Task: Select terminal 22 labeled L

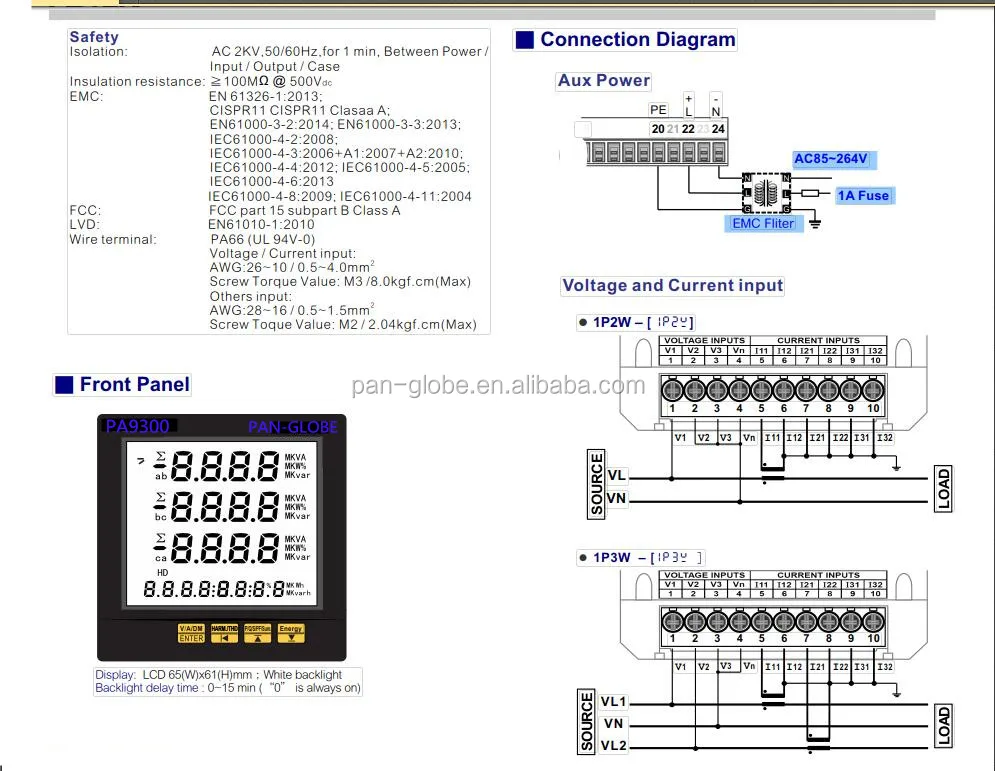Action: coord(687,129)
